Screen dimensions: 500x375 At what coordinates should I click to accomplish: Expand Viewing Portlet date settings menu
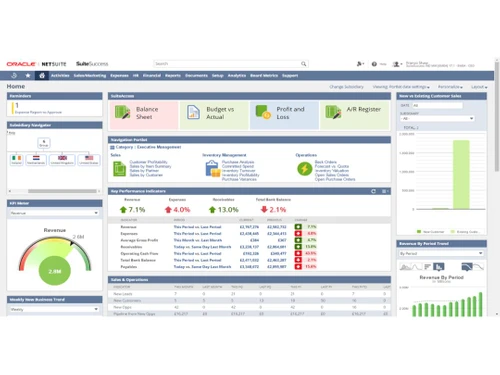[x=401, y=87]
